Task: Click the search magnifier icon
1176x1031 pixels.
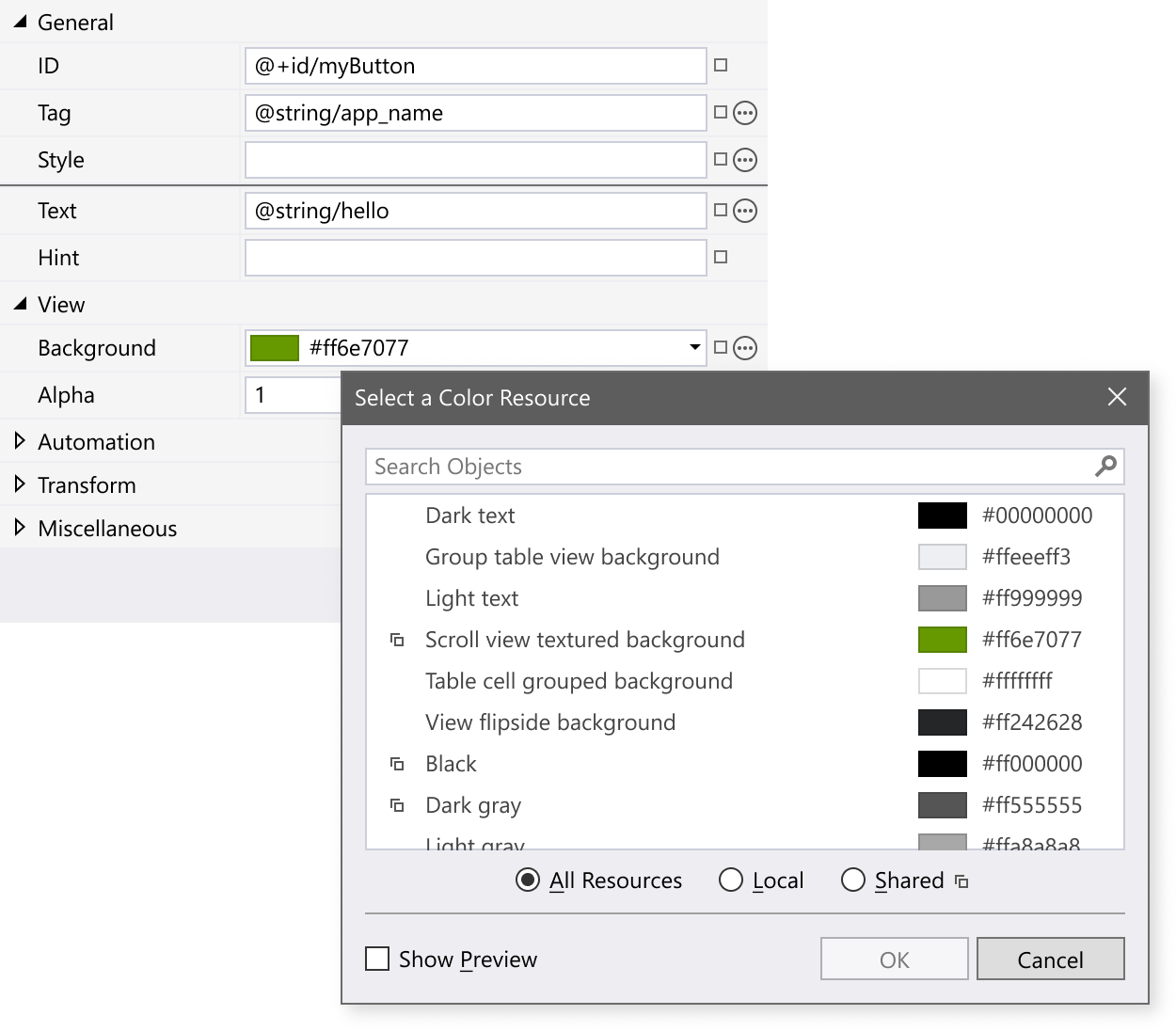Action: 1106,466
